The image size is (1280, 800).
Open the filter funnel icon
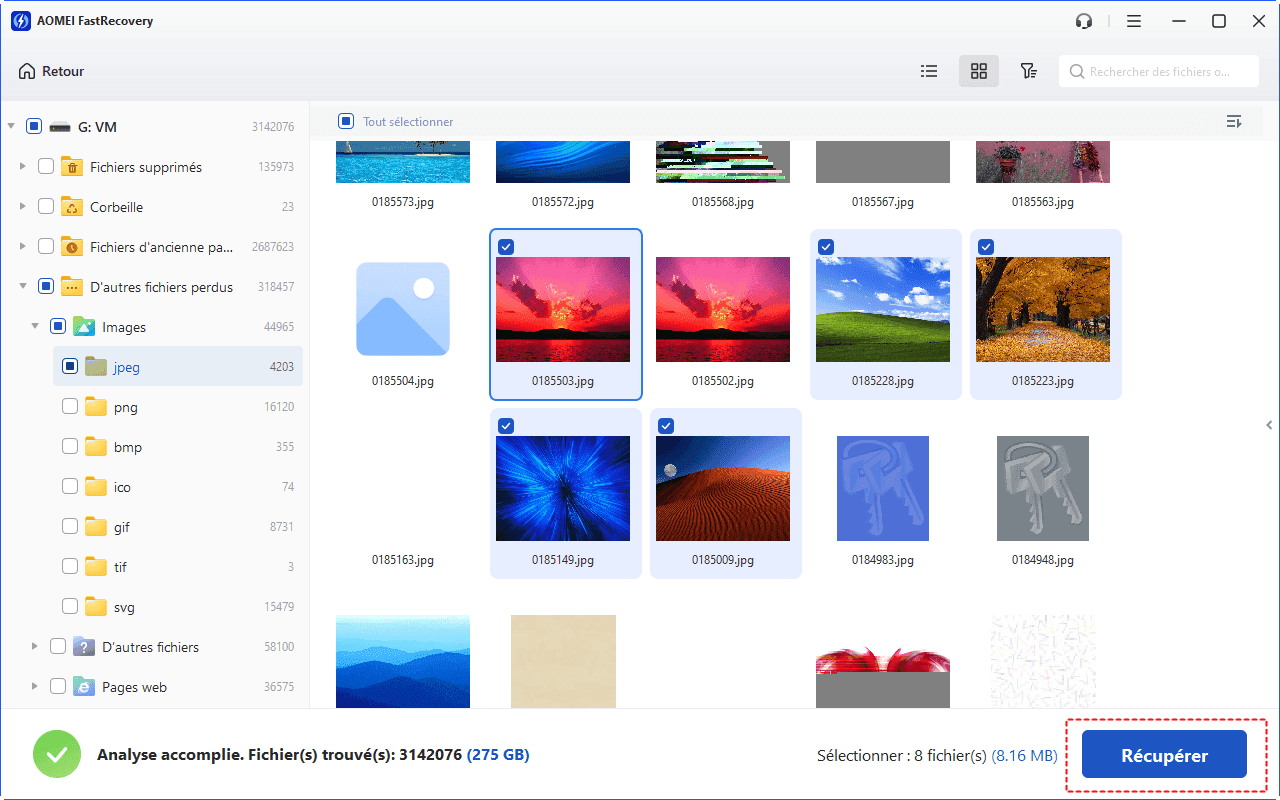point(1028,71)
